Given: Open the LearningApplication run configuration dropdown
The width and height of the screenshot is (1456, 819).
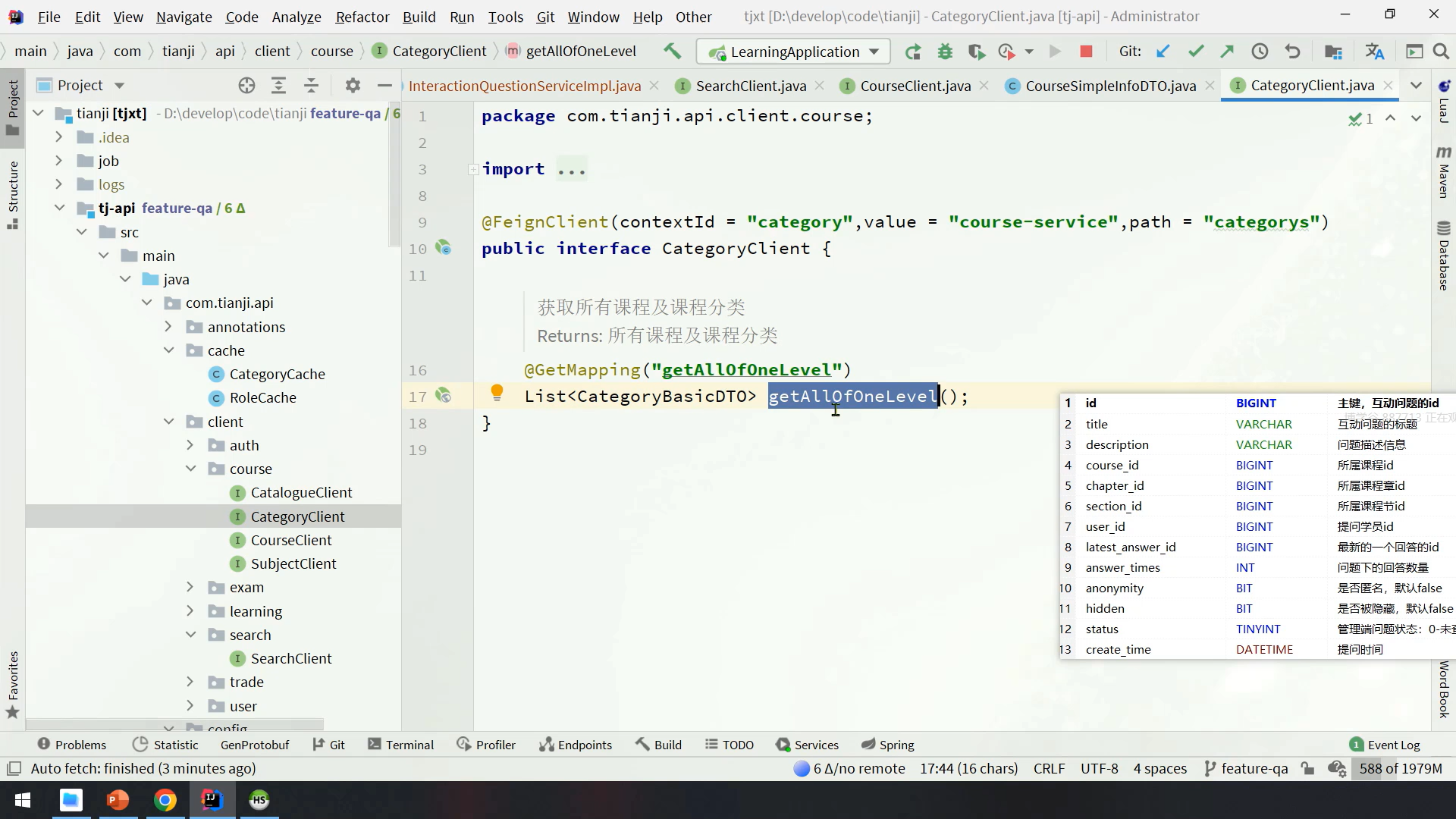Looking at the screenshot, I should click(x=793, y=52).
